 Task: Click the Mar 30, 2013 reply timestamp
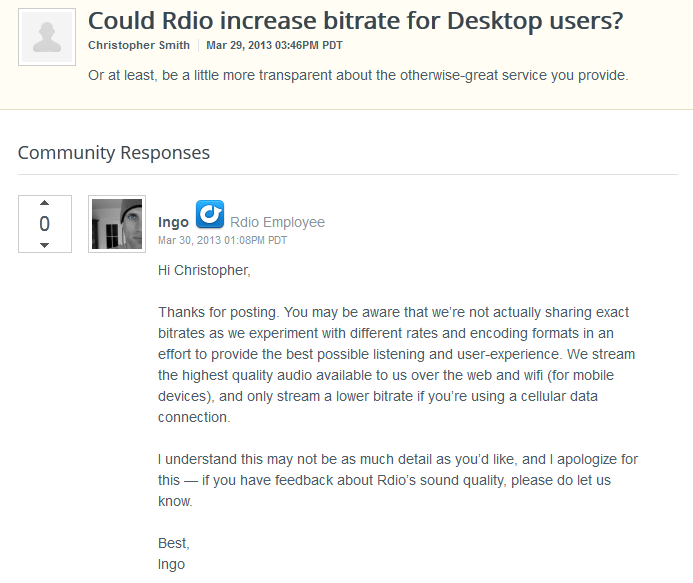coord(222,240)
